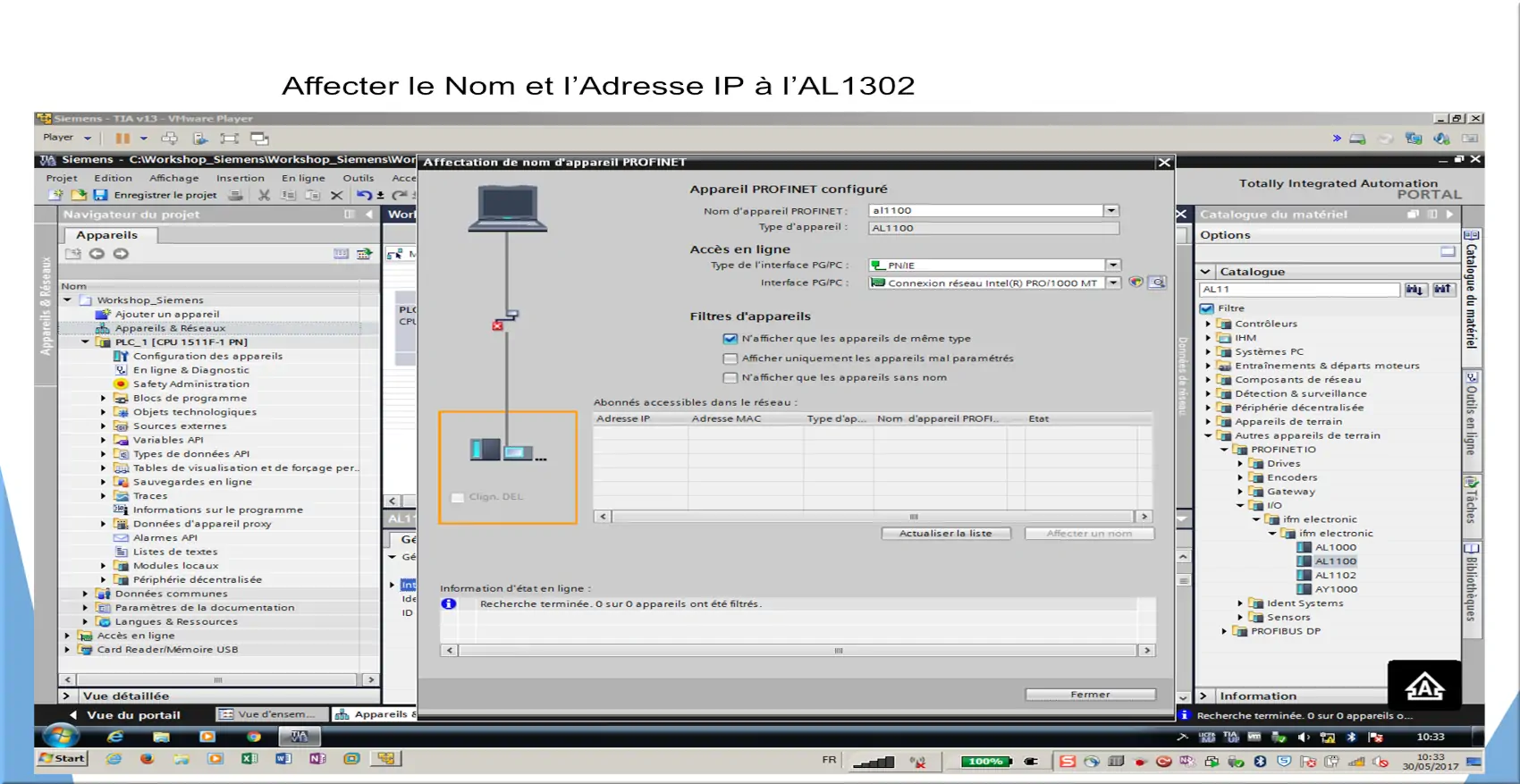
Task: Expand the Information section at bottom right
Action: pyautogui.click(x=1203, y=696)
